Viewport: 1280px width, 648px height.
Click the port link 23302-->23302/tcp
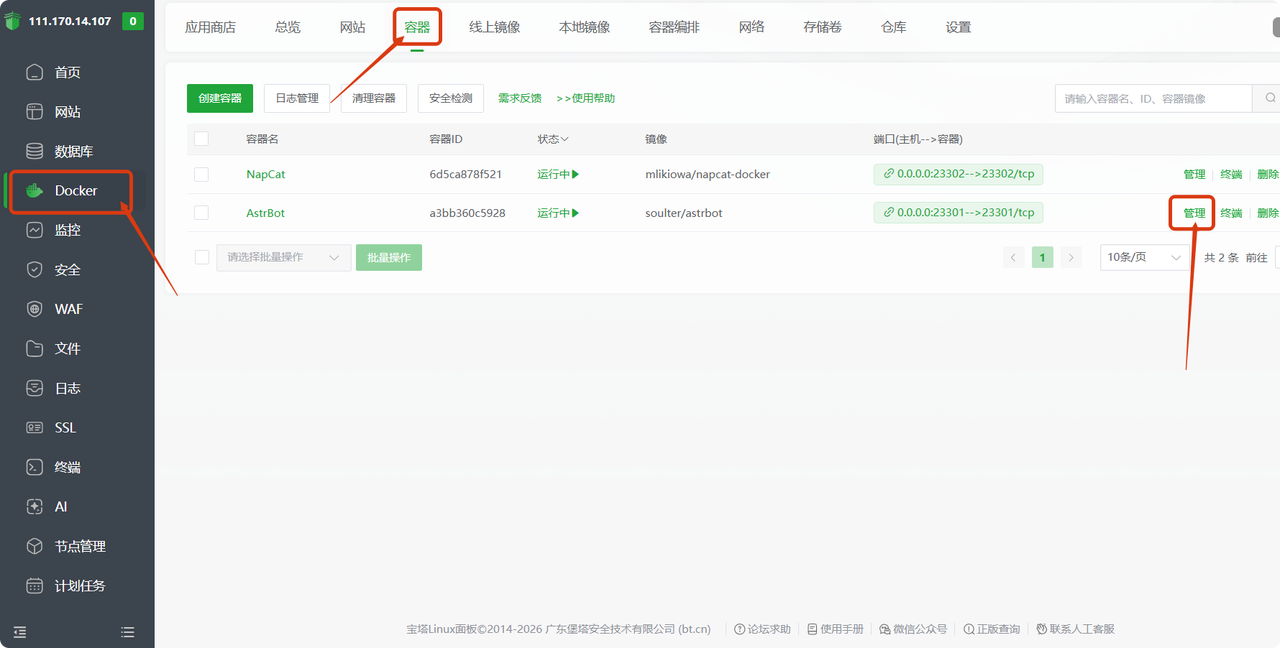(958, 174)
